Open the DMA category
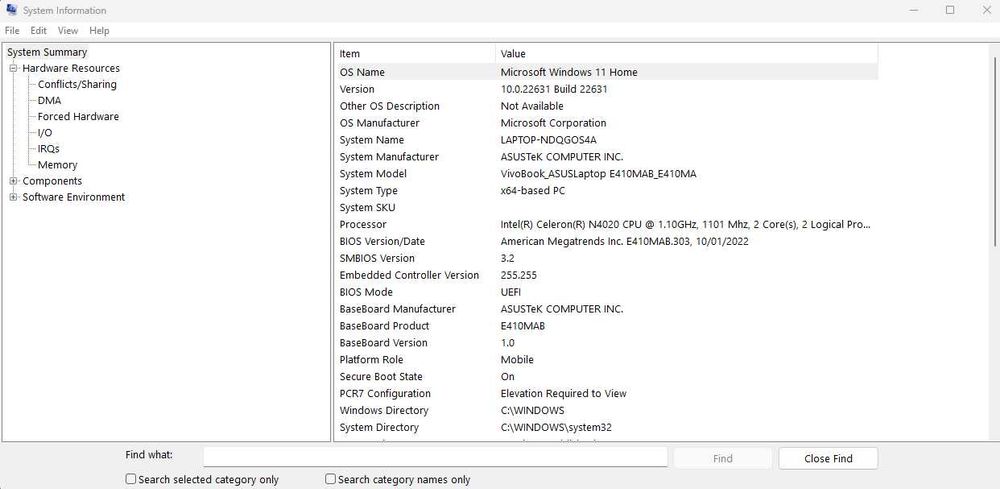The width and height of the screenshot is (1000, 489). coord(49,100)
